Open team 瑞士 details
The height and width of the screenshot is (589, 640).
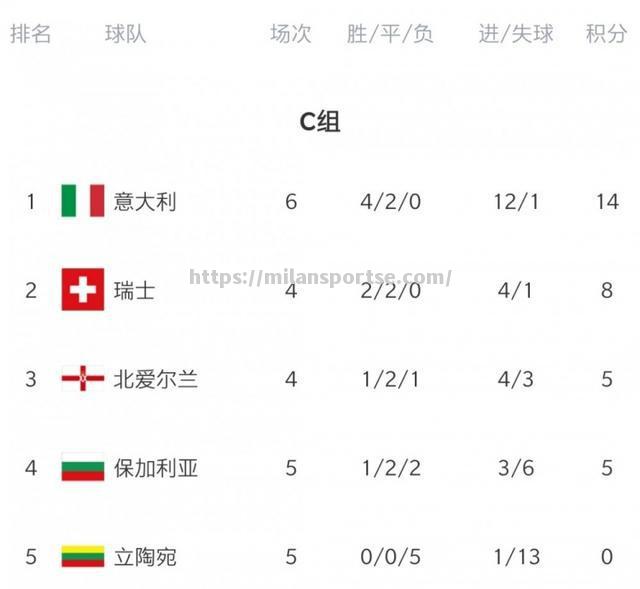click(x=134, y=291)
